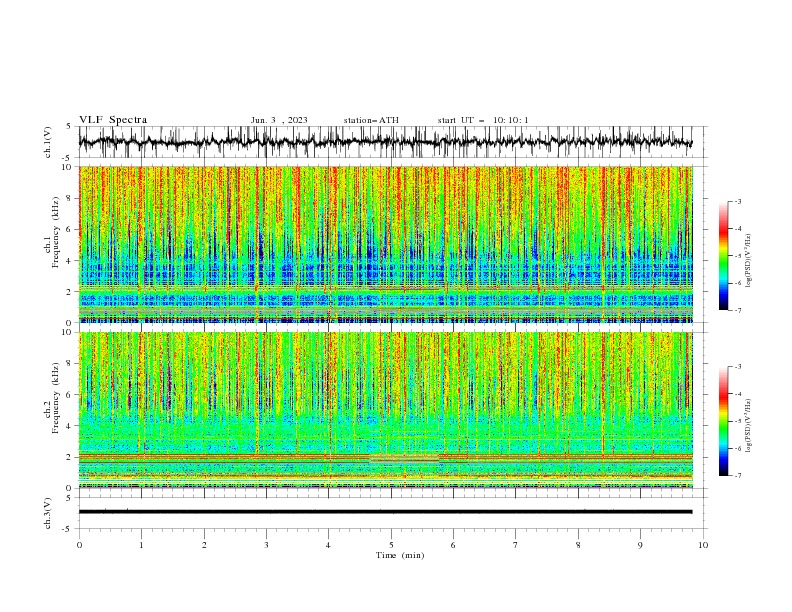Click the "-7" label on the ch.1 colorbar

(x=738, y=310)
